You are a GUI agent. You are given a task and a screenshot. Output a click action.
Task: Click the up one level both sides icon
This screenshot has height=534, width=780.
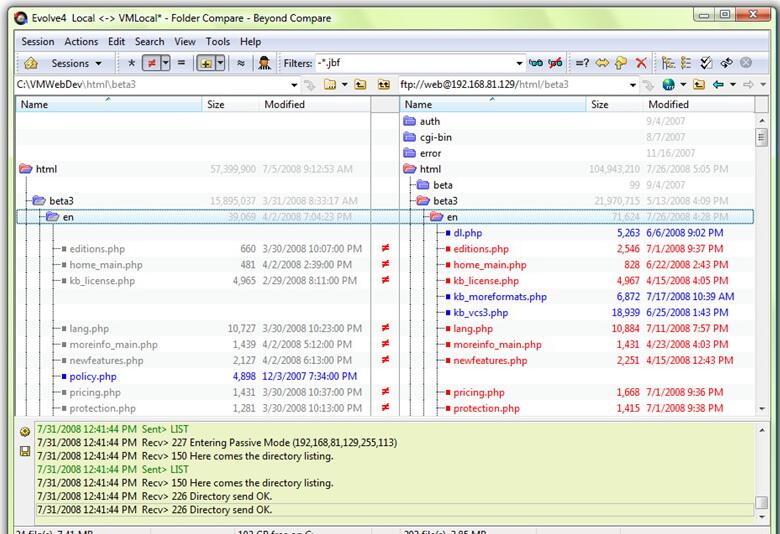coord(384,85)
